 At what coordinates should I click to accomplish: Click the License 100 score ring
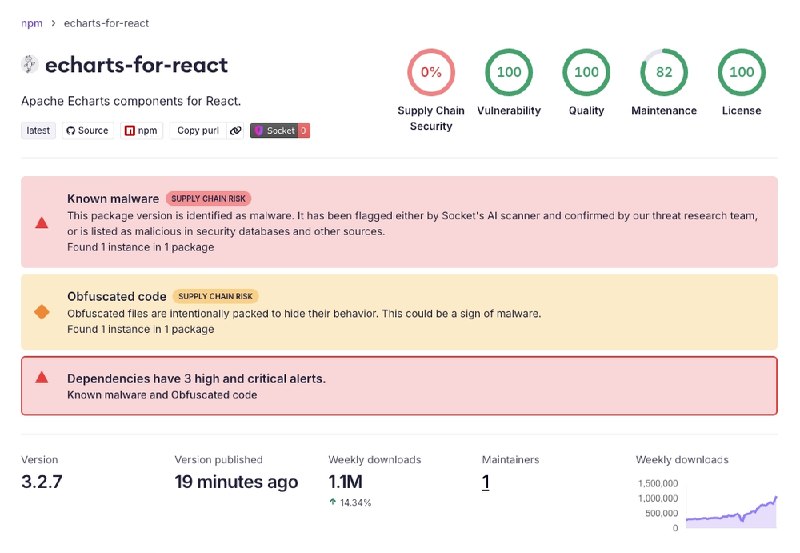pos(741,72)
